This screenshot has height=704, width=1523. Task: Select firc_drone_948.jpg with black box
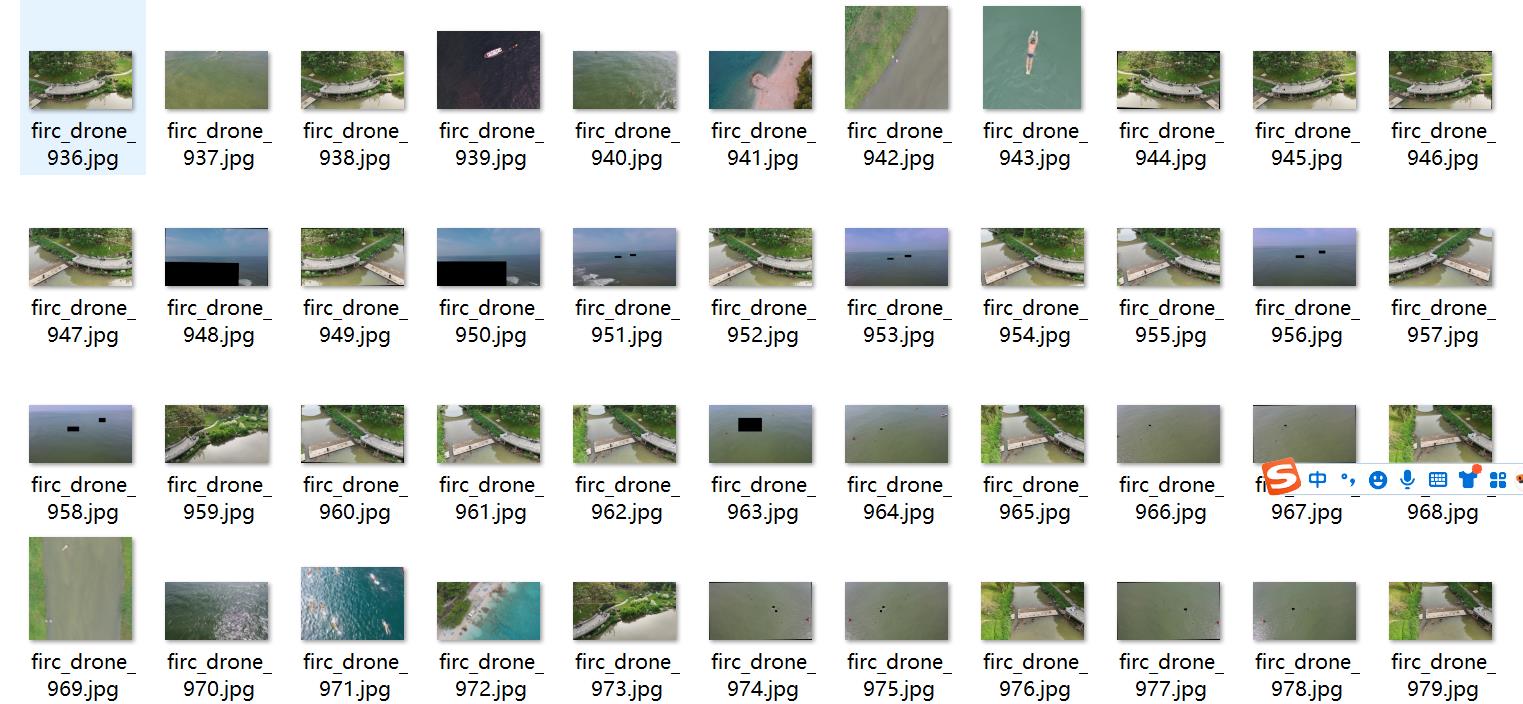pyautogui.click(x=217, y=257)
